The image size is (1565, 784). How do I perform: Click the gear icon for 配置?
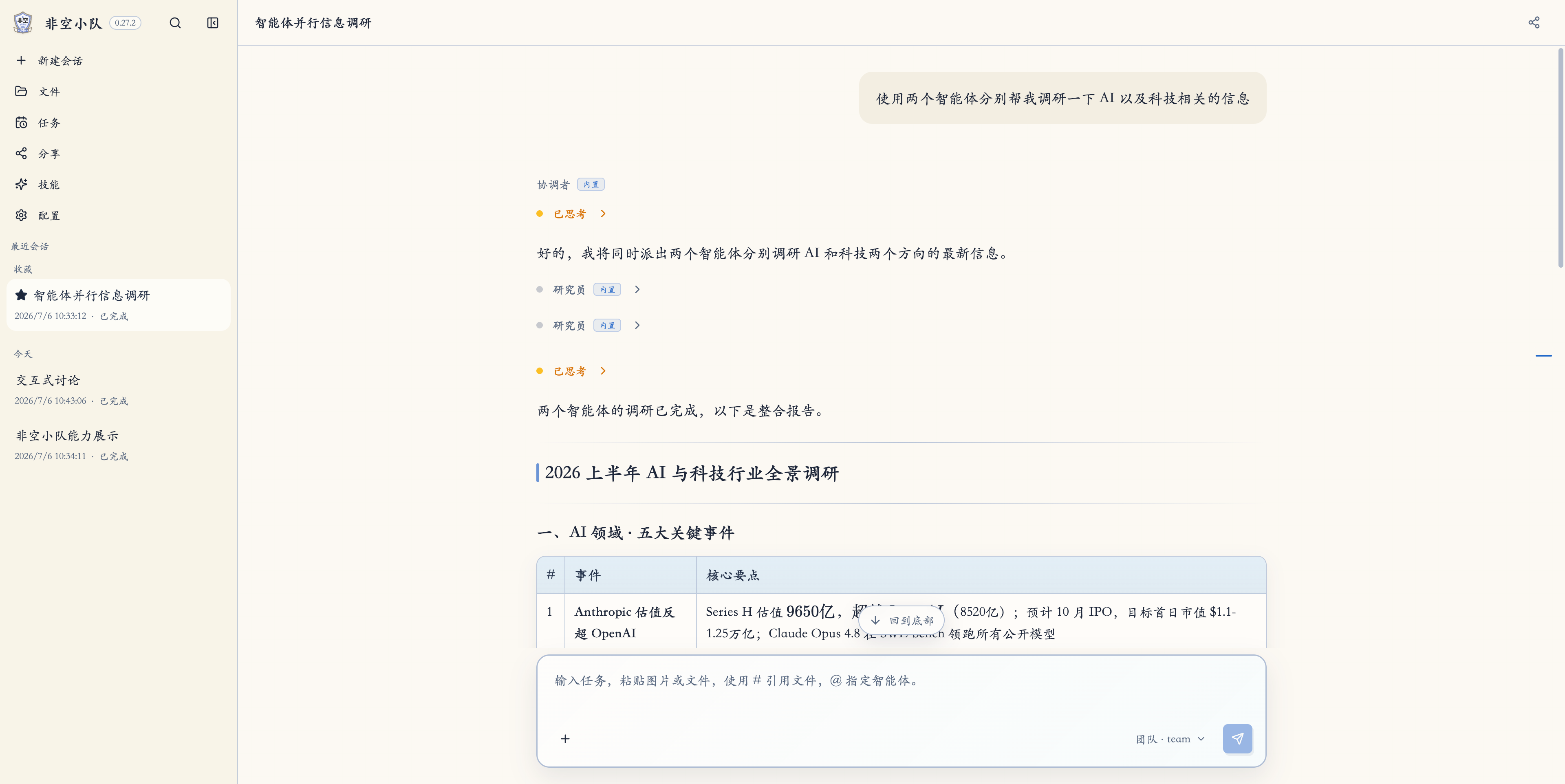coord(21,215)
